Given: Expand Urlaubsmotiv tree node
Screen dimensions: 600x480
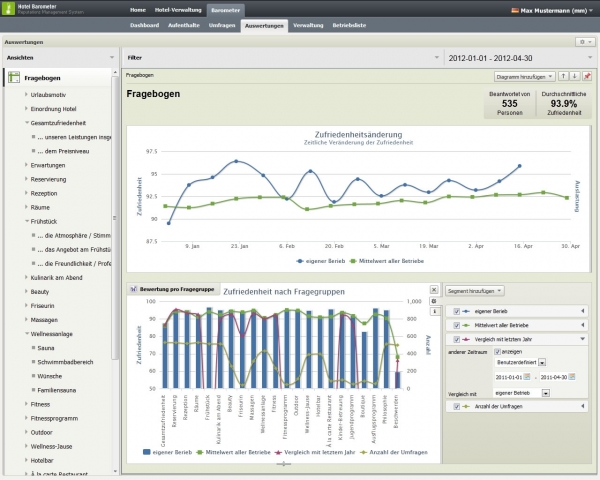Looking at the screenshot, I should tap(26, 94).
